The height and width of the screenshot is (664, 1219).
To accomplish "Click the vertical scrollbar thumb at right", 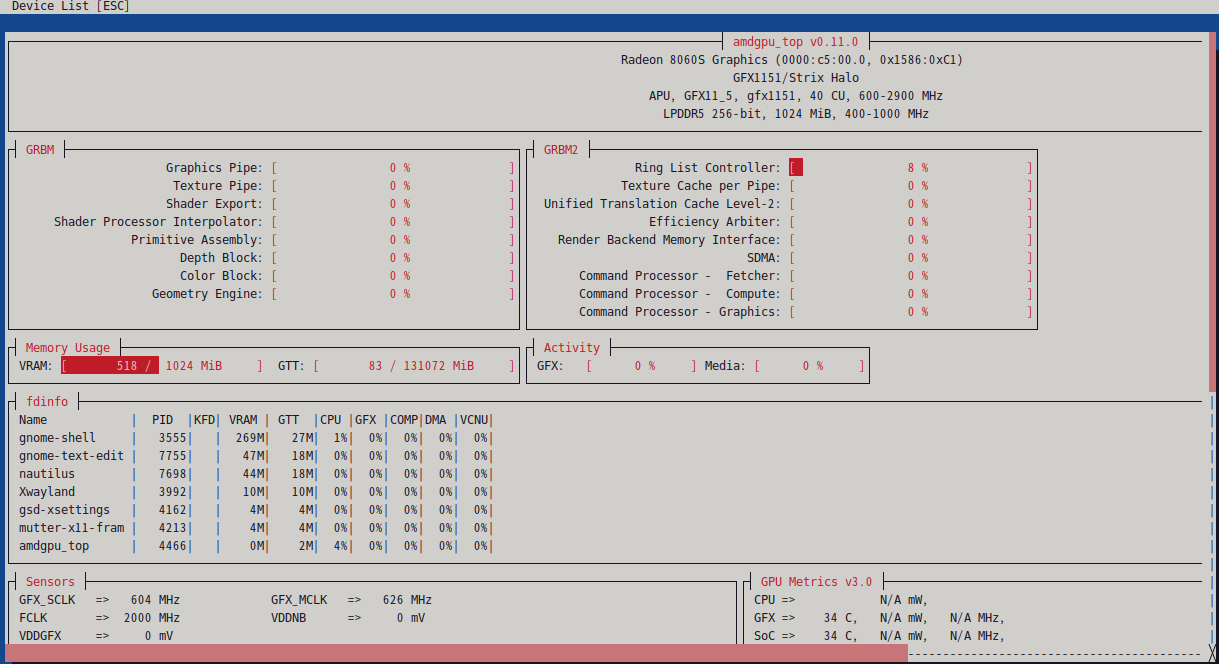I will pyautogui.click(x=1214, y=210).
